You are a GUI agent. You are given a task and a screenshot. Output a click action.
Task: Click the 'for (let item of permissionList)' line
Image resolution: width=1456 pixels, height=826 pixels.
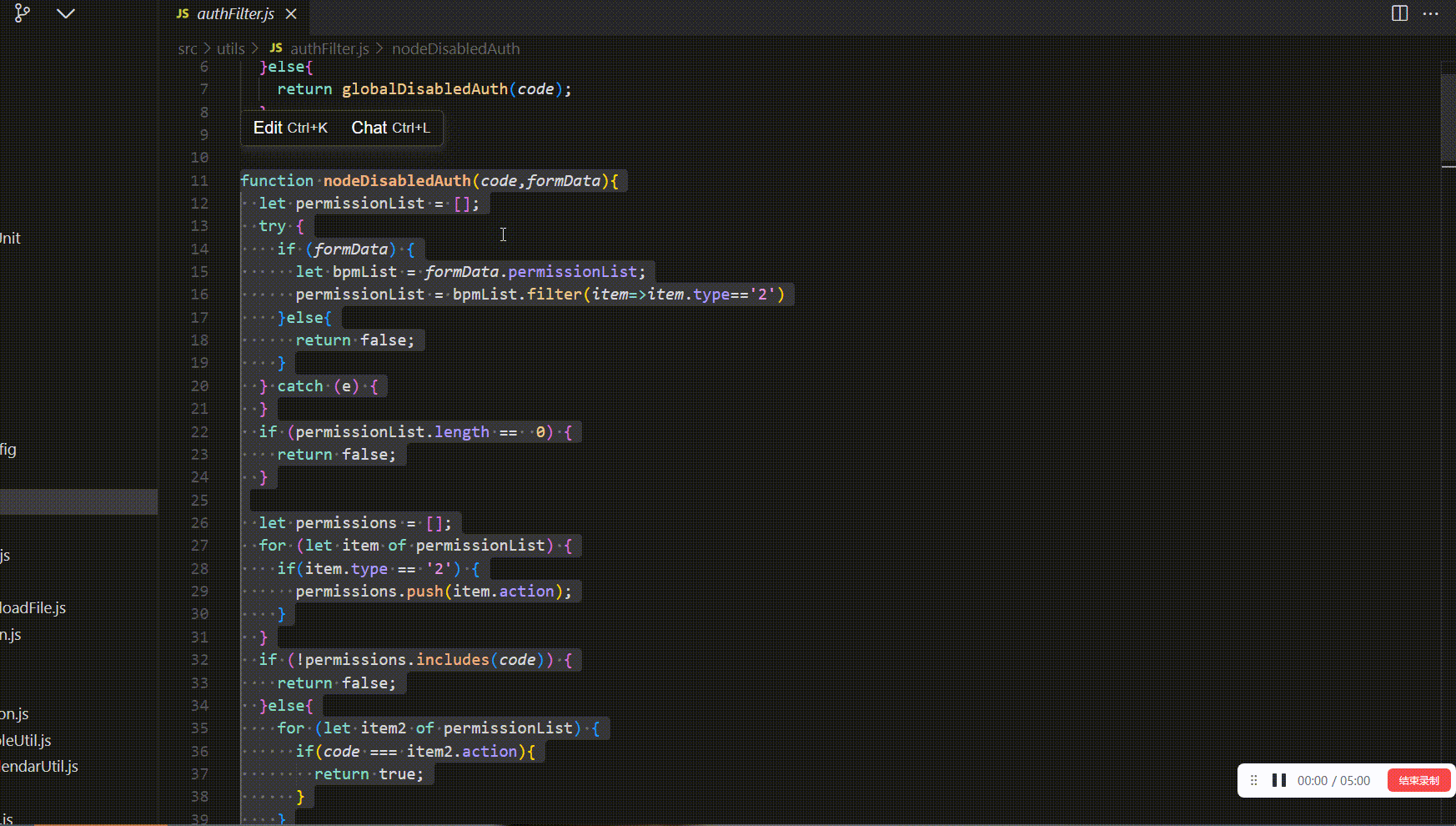coord(415,546)
